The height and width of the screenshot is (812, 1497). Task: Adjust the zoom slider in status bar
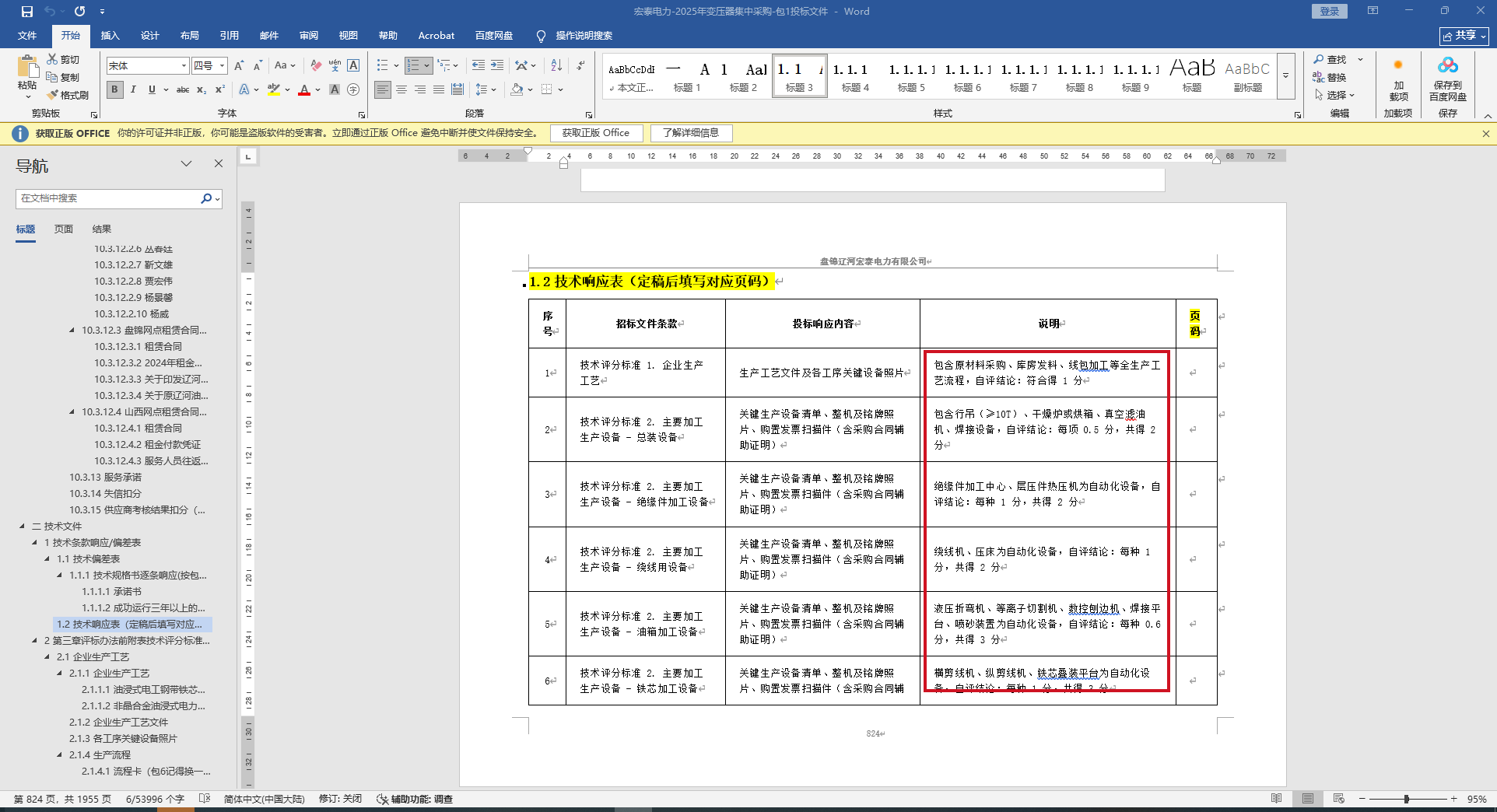1407,799
